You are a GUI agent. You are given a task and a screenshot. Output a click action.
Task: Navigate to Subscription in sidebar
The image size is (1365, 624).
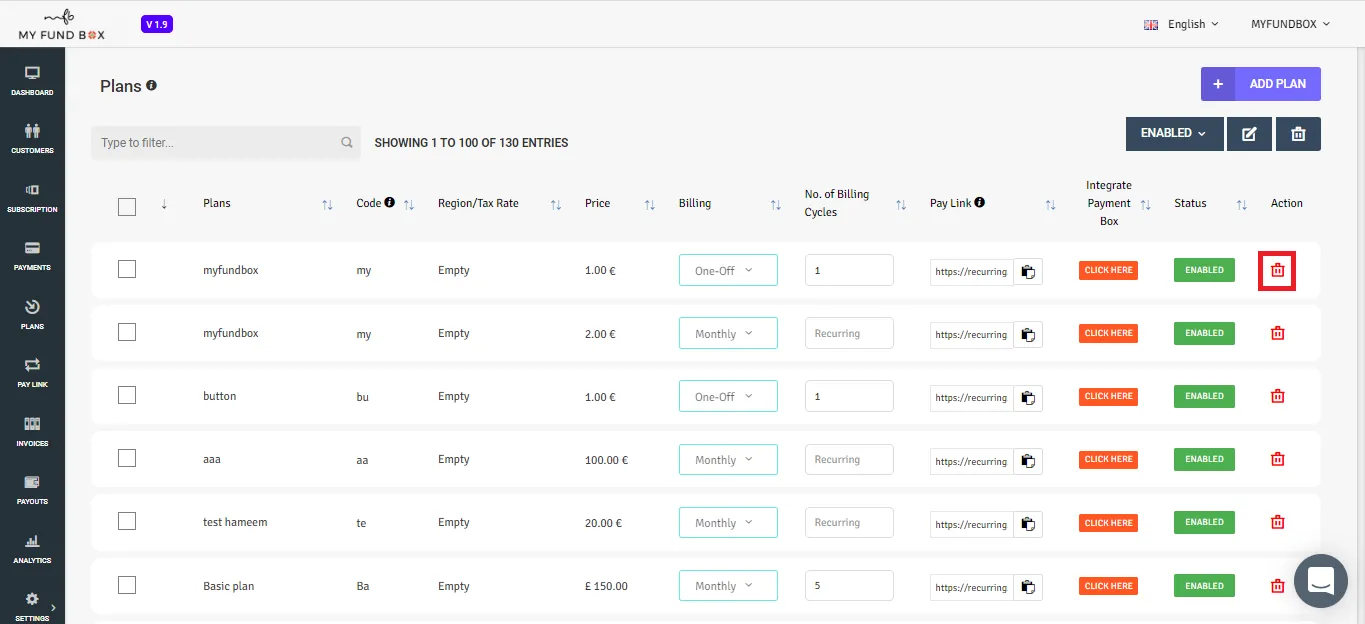coord(32,198)
